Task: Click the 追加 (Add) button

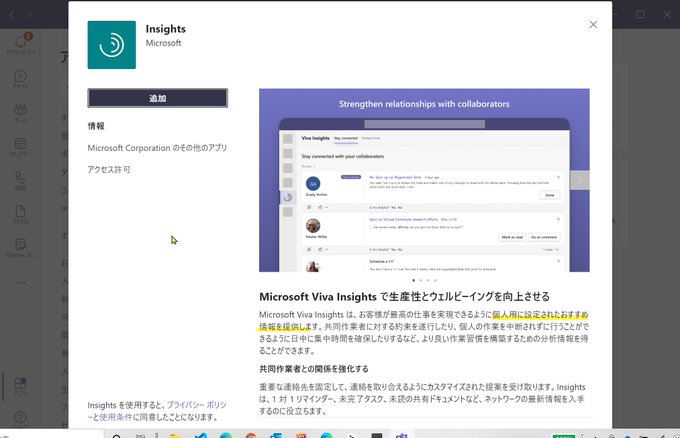Action: point(157,98)
